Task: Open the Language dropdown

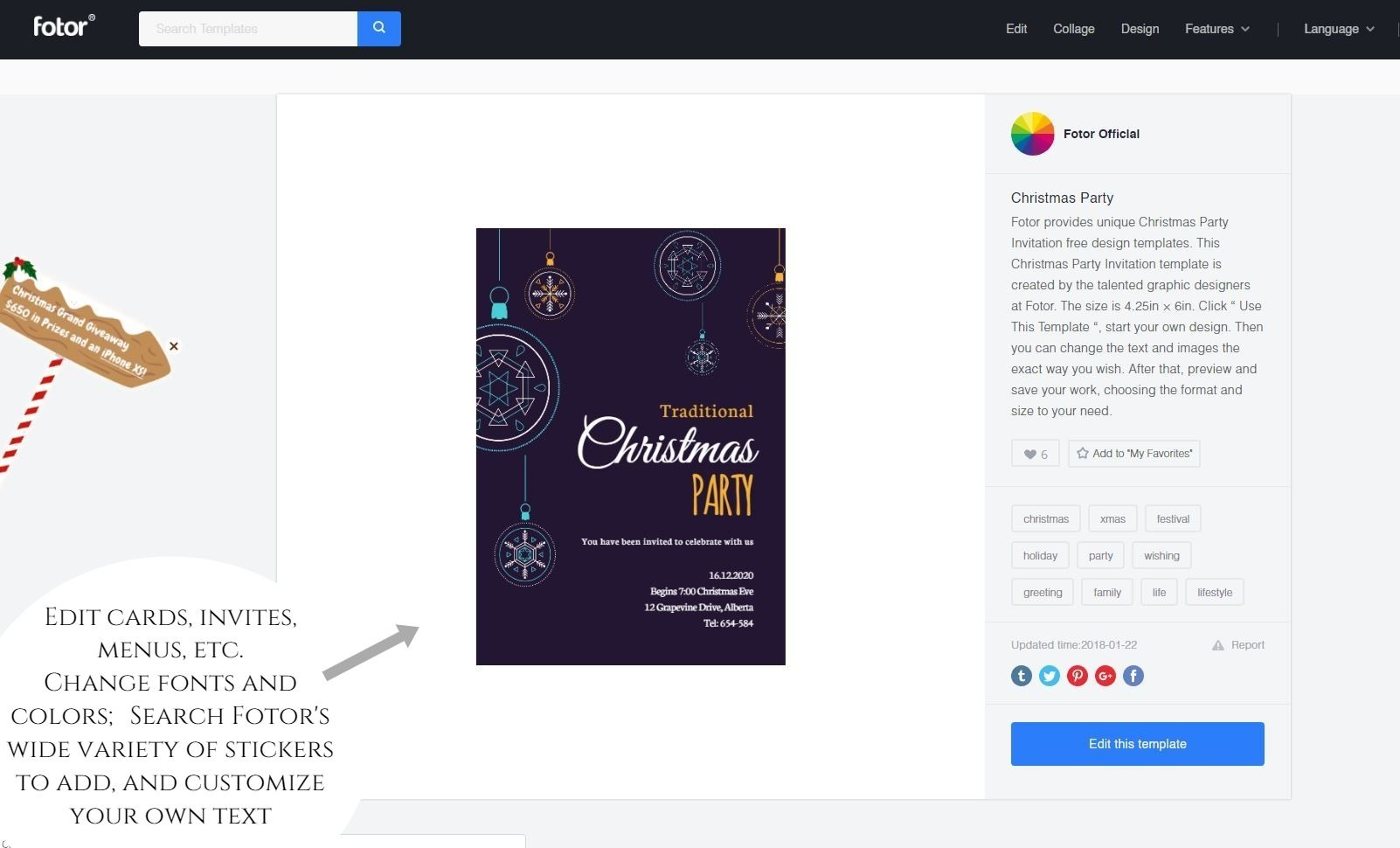Action: [x=1339, y=29]
